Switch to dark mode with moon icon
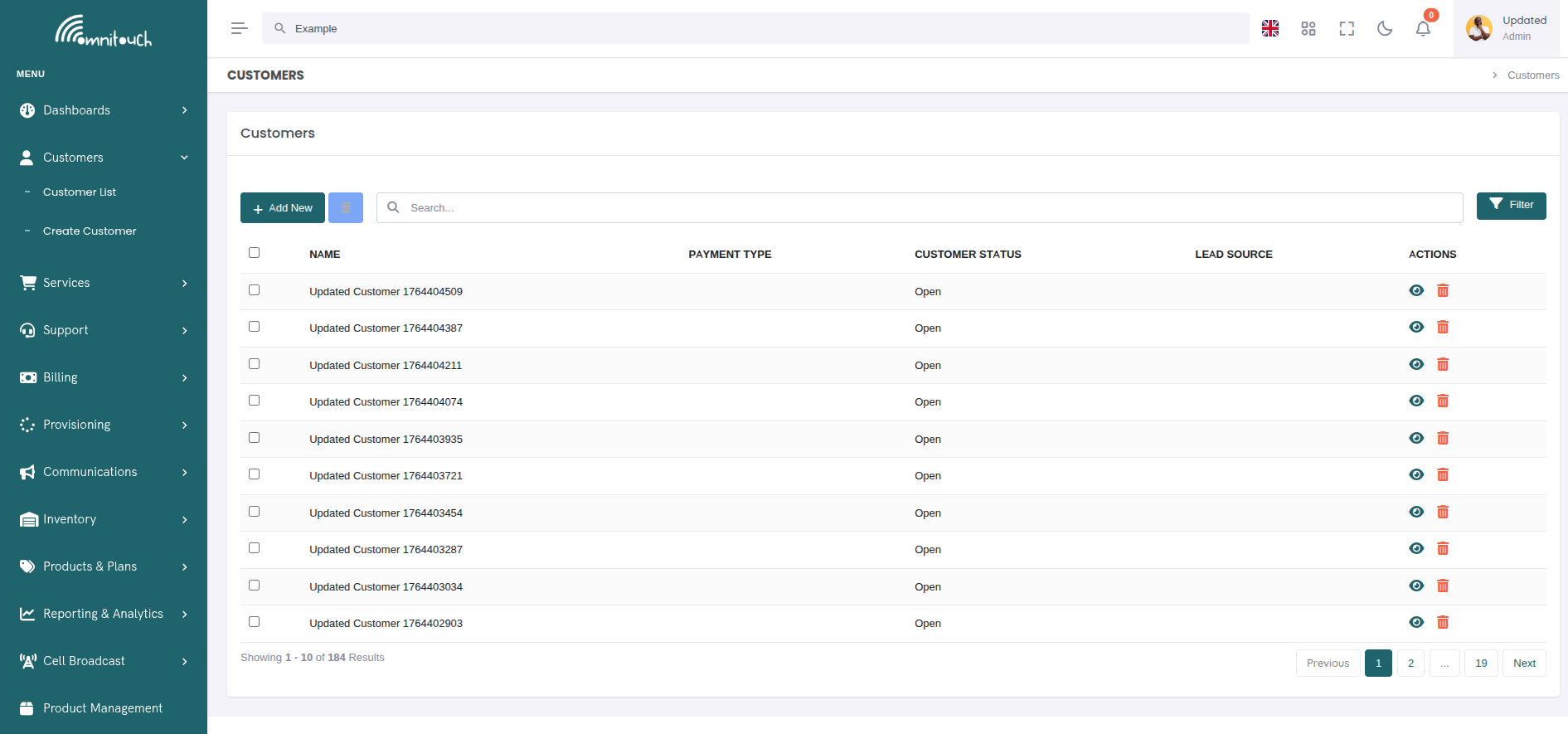Viewport: 1568px width, 734px height. point(1384,28)
